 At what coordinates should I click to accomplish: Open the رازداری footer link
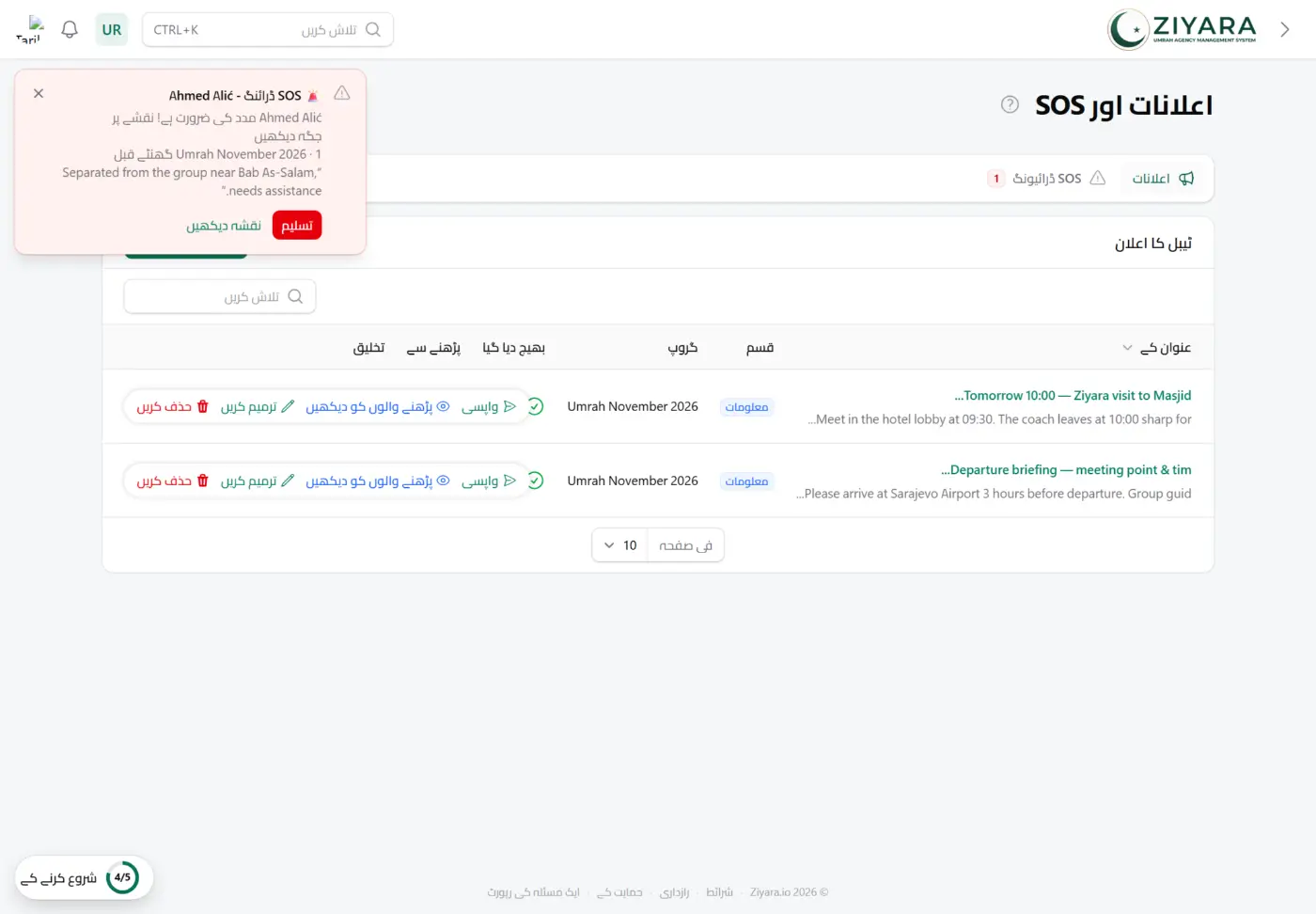pyautogui.click(x=674, y=892)
